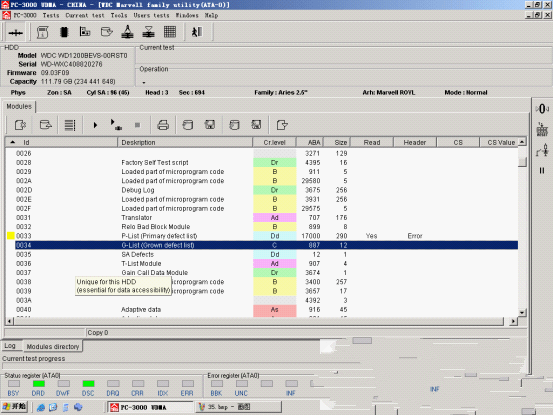Image resolution: width=553 pixels, height=415 pixels.
Task: Sort modules by the Id column header
Action: tap(61, 142)
